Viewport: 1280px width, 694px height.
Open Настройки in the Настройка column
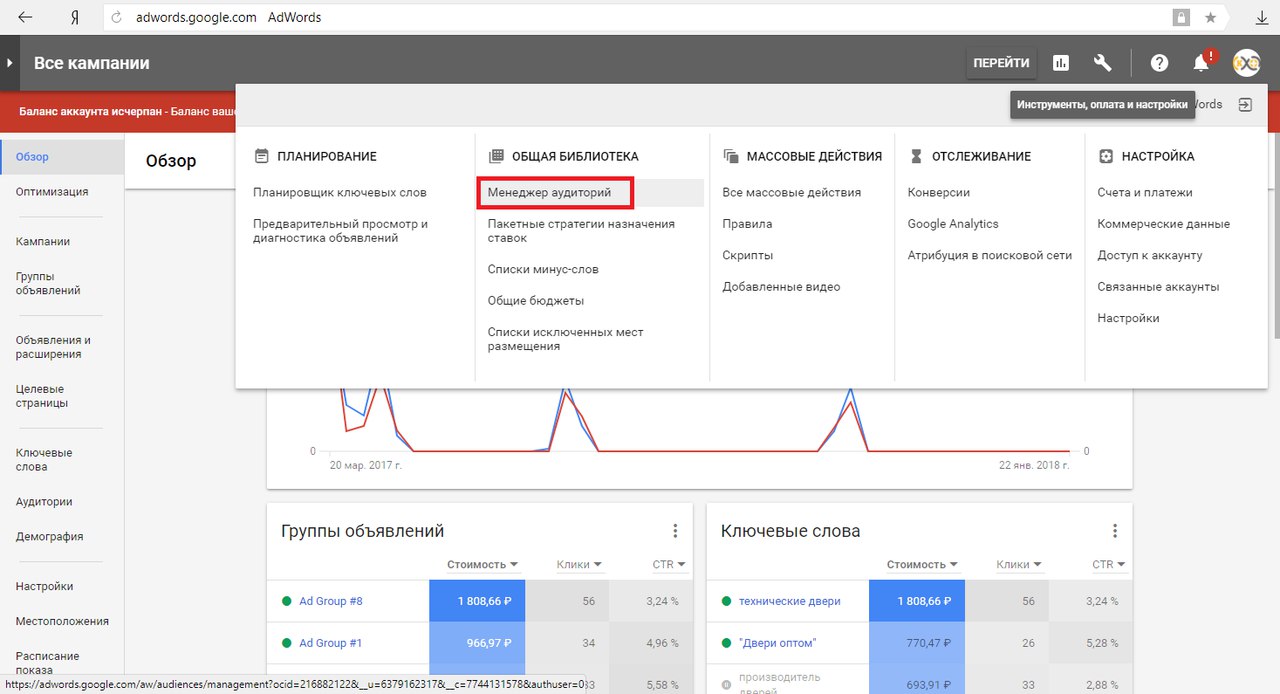tap(1129, 318)
